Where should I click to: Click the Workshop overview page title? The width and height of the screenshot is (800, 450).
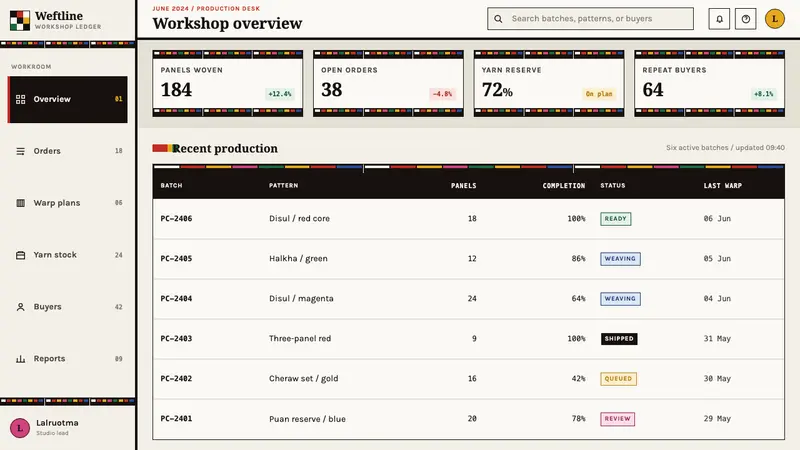point(228,23)
